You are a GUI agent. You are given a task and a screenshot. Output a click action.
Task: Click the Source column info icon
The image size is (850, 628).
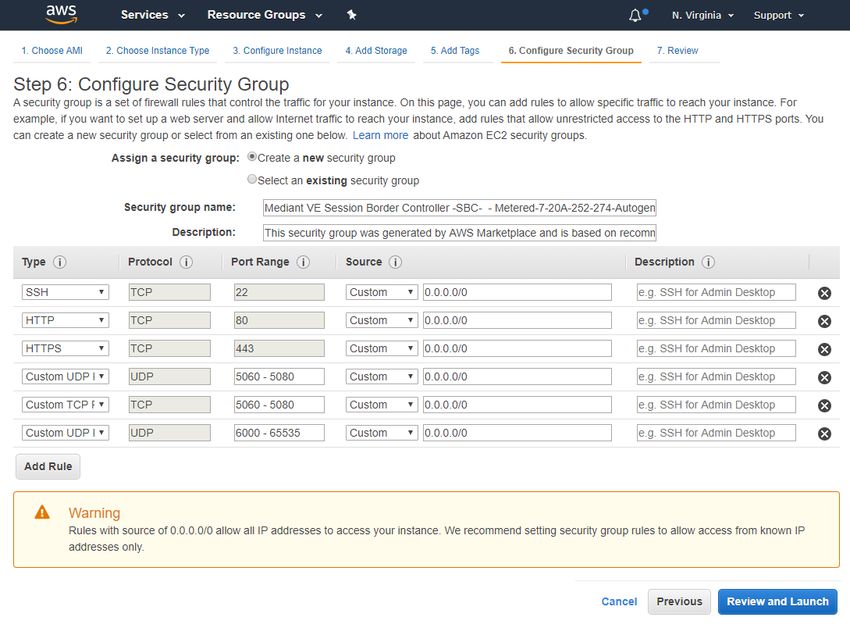[395, 262]
